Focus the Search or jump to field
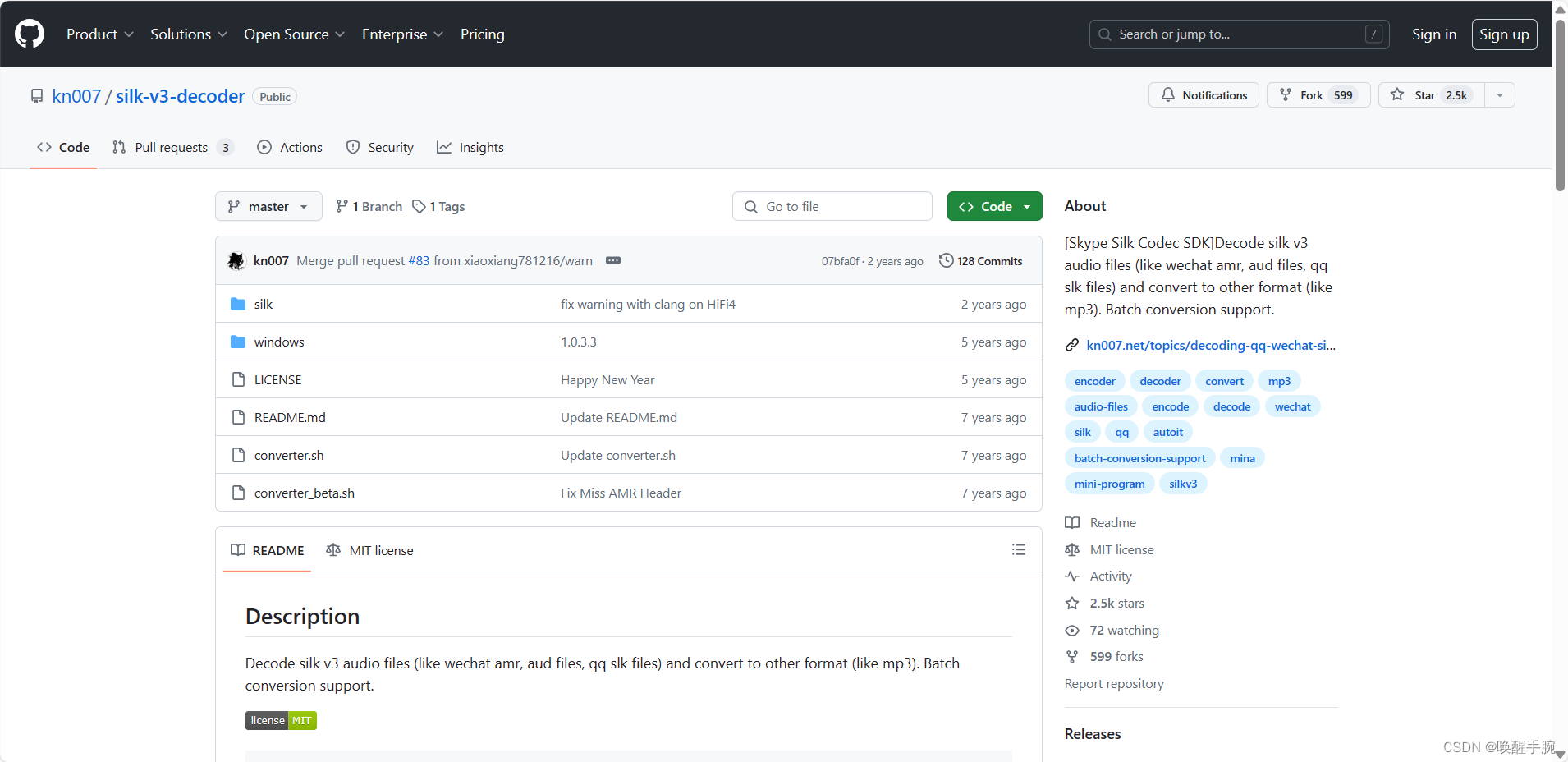Image resolution: width=1568 pixels, height=762 pixels. coord(1239,34)
